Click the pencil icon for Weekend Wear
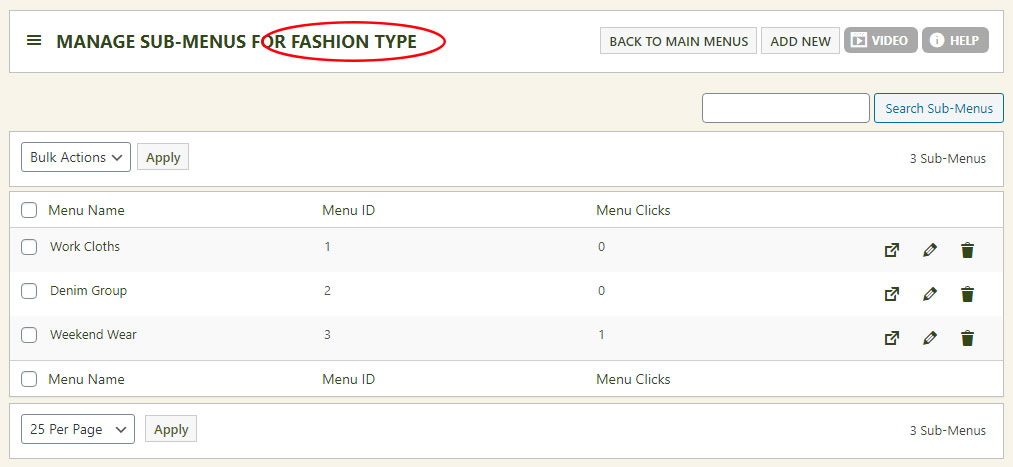This screenshot has height=467, width=1013. point(930,338)
